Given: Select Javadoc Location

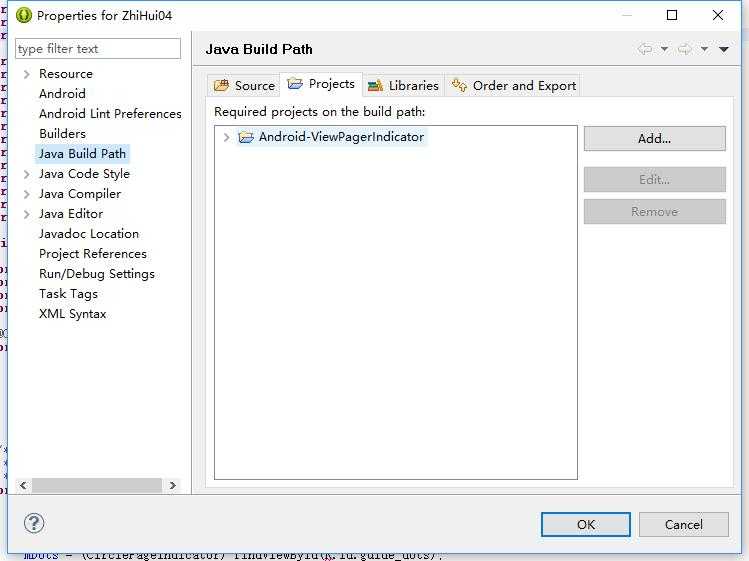Looking at the screenshot, I should pyautogui.click(x=89, y=234).
